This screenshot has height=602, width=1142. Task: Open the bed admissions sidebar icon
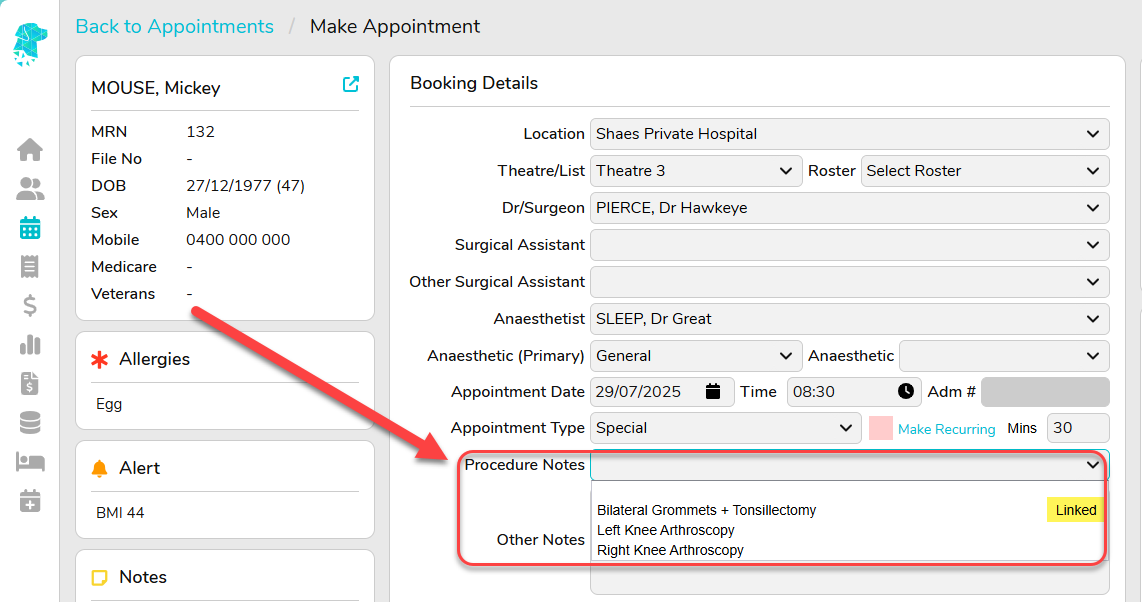[x=30, y=462]
